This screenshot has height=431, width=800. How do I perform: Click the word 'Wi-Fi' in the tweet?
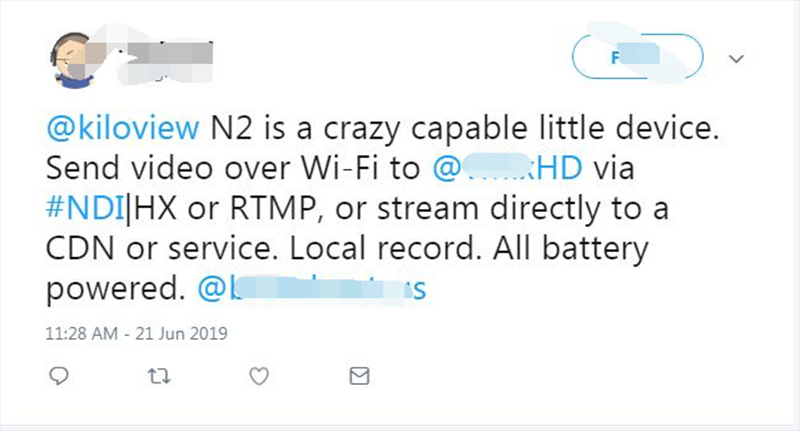pos(342,170)
